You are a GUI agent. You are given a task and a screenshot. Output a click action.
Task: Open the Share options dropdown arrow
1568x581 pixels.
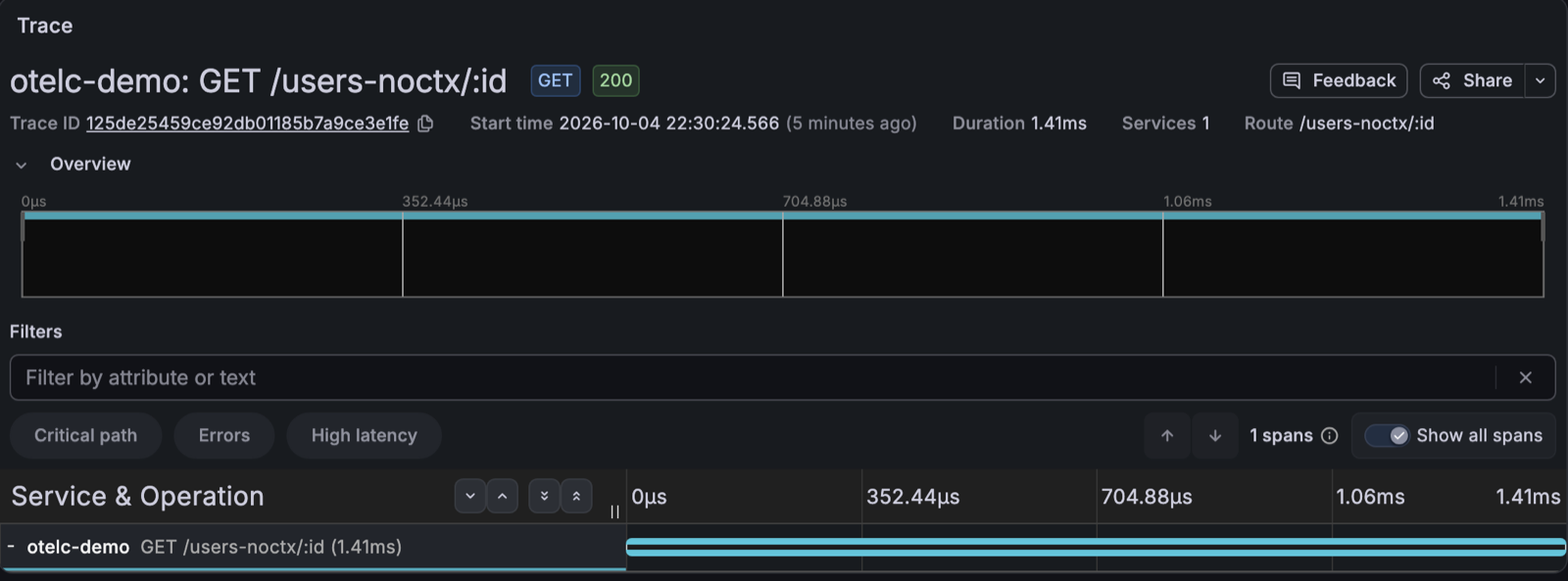tap(1541, 80)
